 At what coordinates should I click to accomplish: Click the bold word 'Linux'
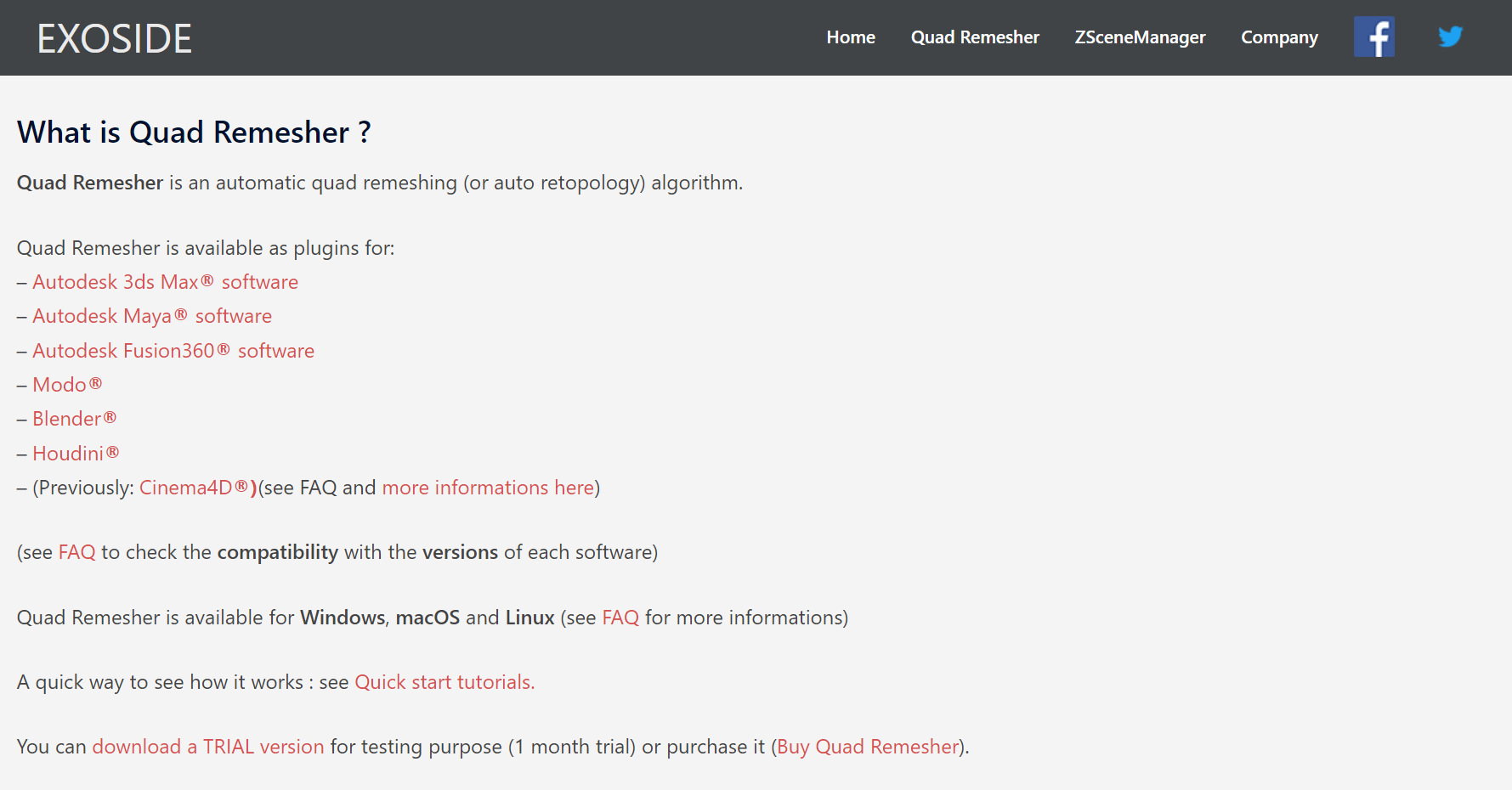(x=529, y=618)
